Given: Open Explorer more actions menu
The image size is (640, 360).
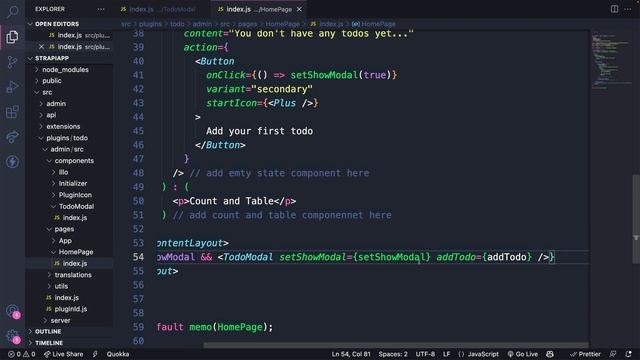Looking at the screenshot, I should 100,9.
